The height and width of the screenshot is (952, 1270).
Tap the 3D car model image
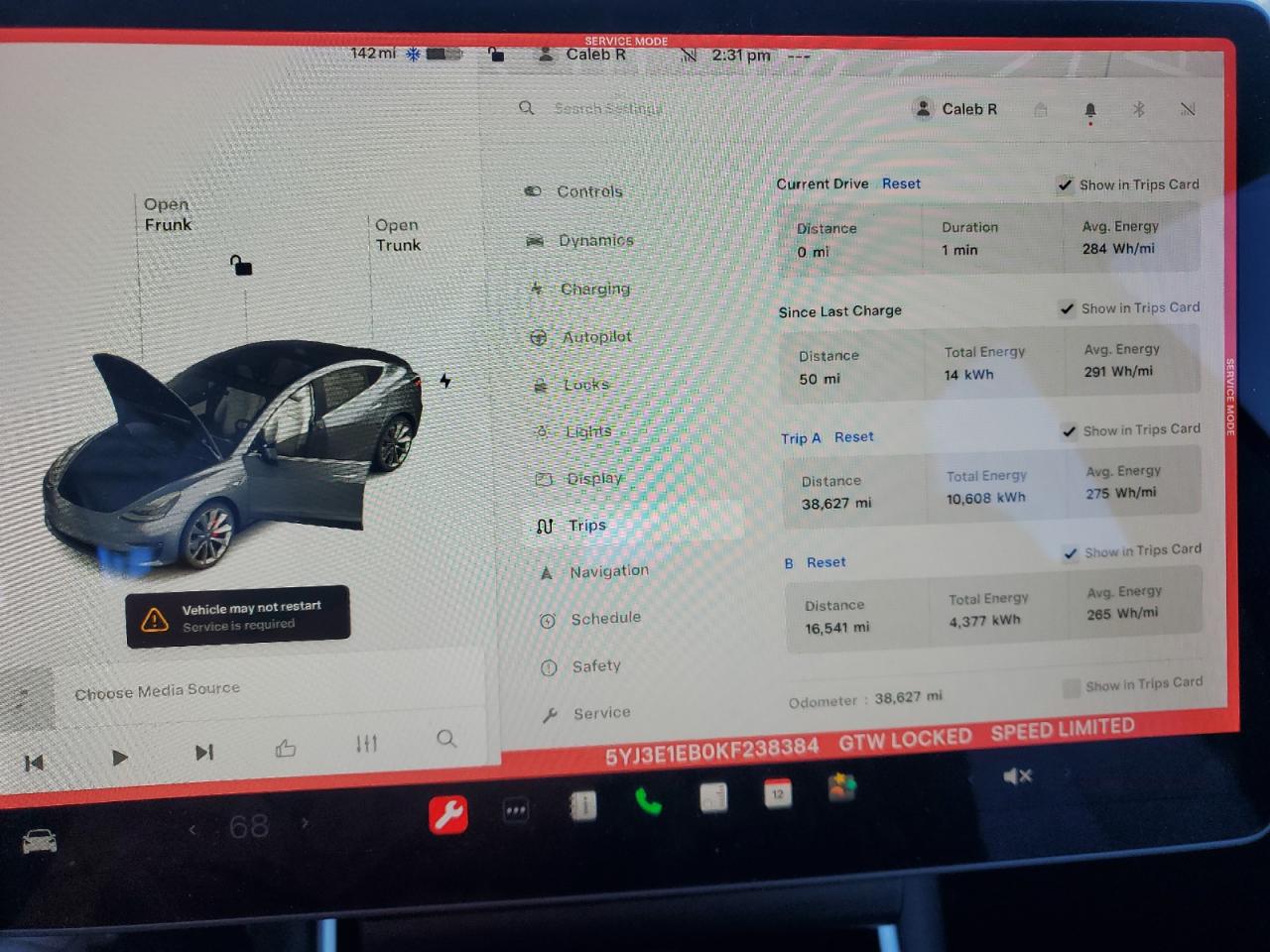(232, 454)
